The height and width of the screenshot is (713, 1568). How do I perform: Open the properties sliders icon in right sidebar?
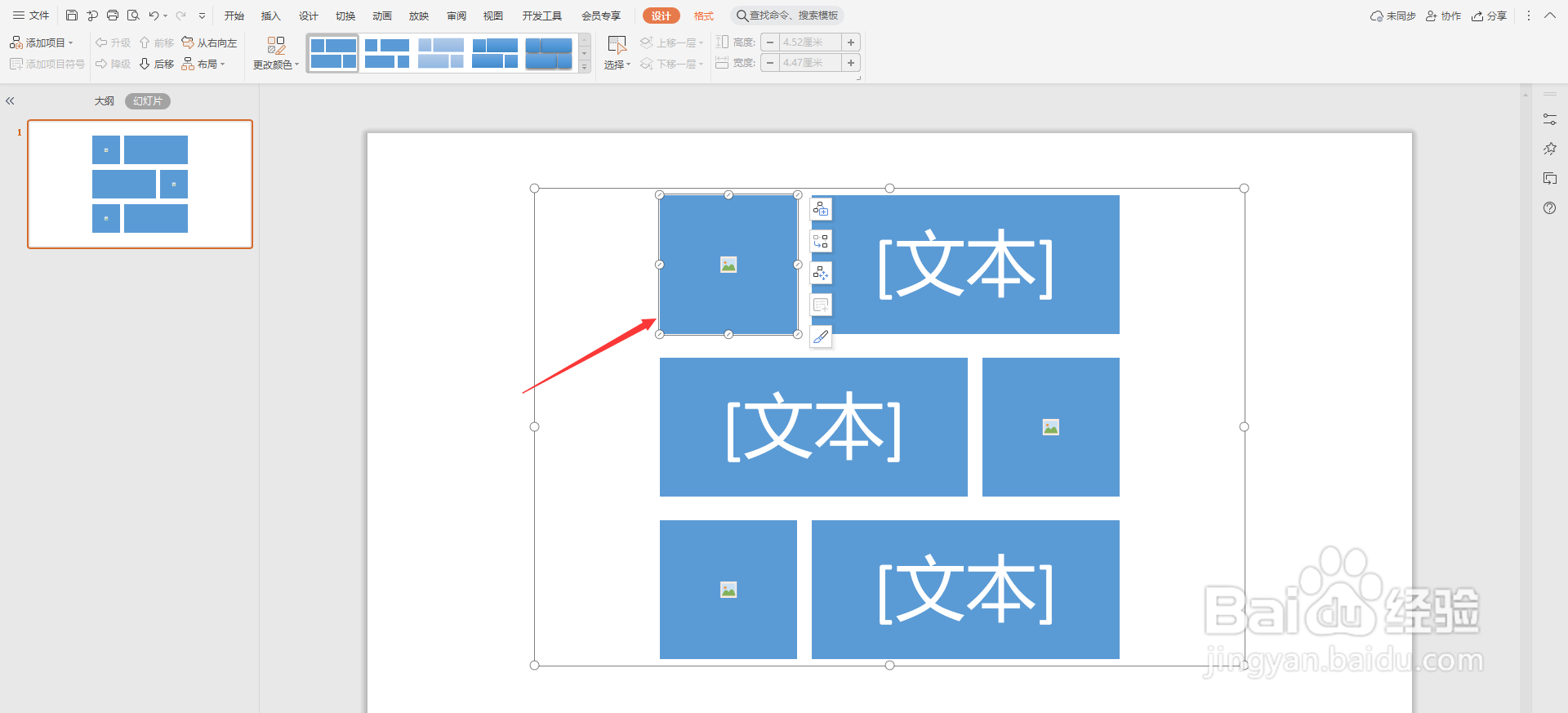(1549, 119)
